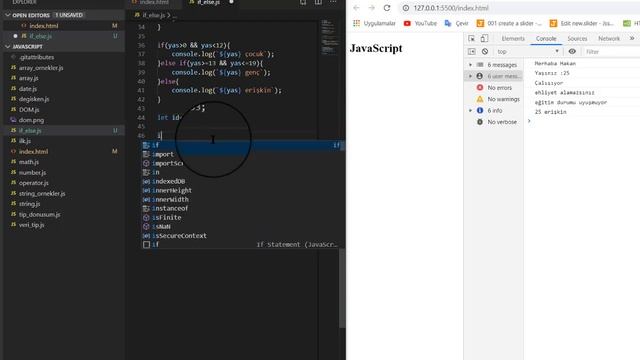Go forward in Chrome browser

pyautogui.click(x=371, y=8)
